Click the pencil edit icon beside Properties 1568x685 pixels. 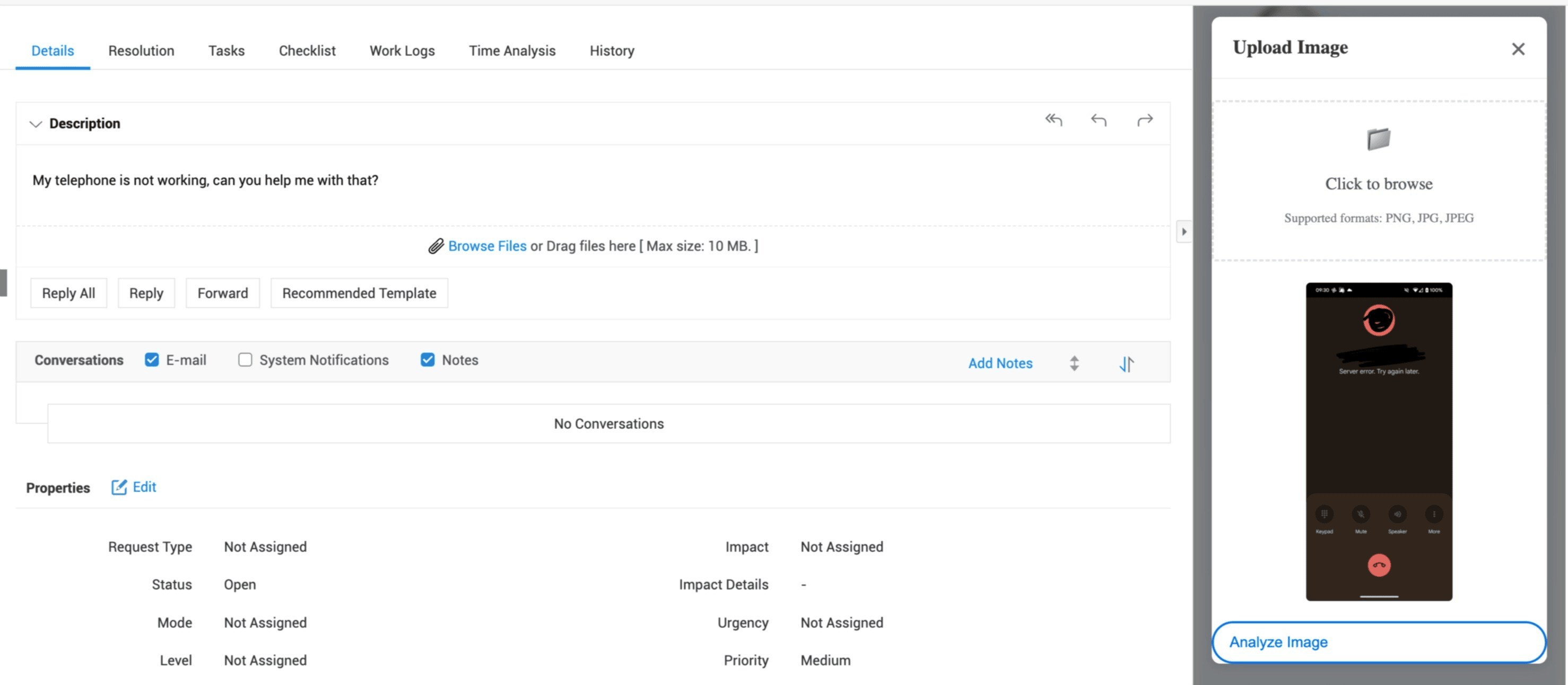click(119, 487)
